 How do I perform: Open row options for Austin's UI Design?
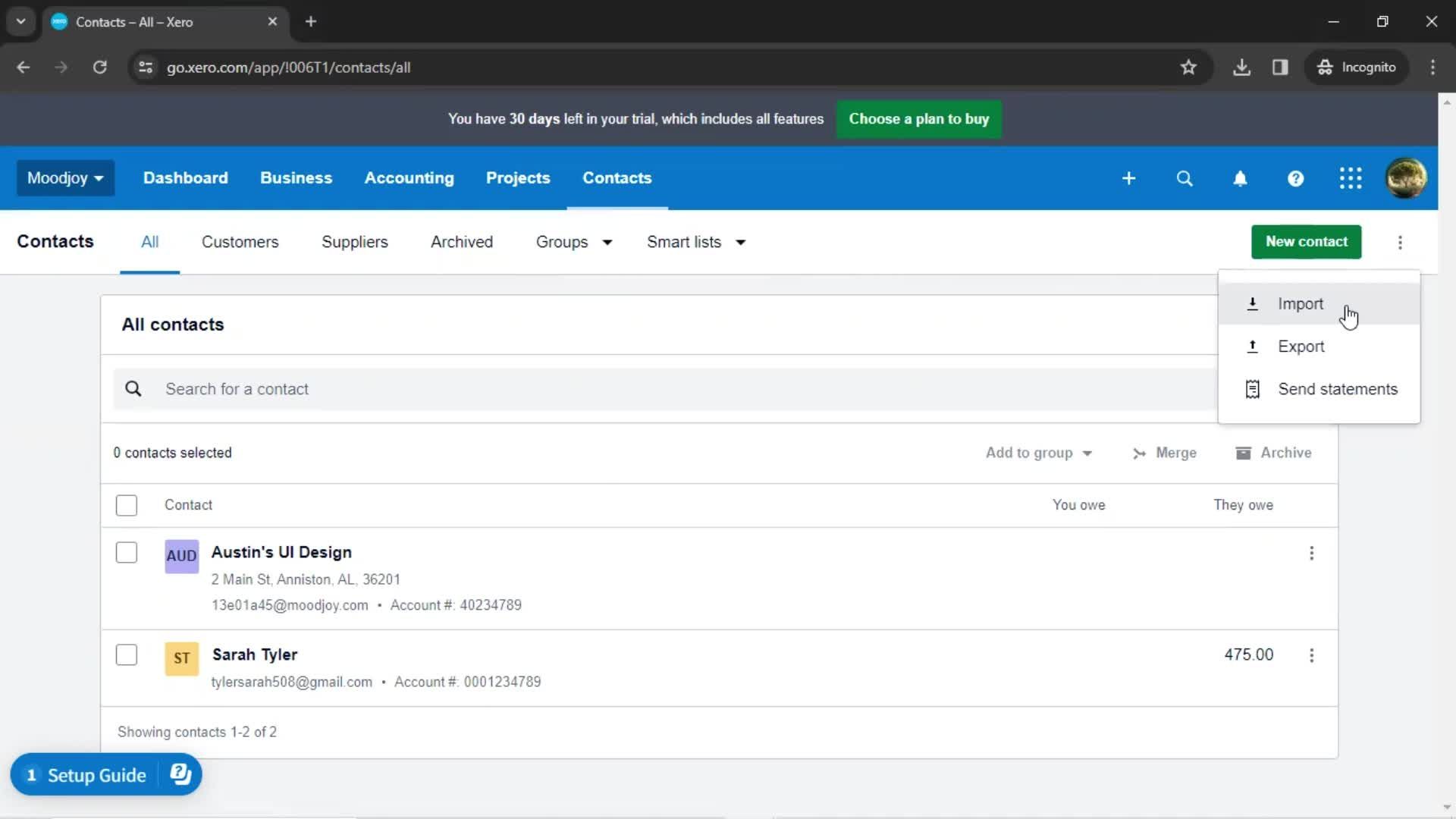pos(1311,554)
